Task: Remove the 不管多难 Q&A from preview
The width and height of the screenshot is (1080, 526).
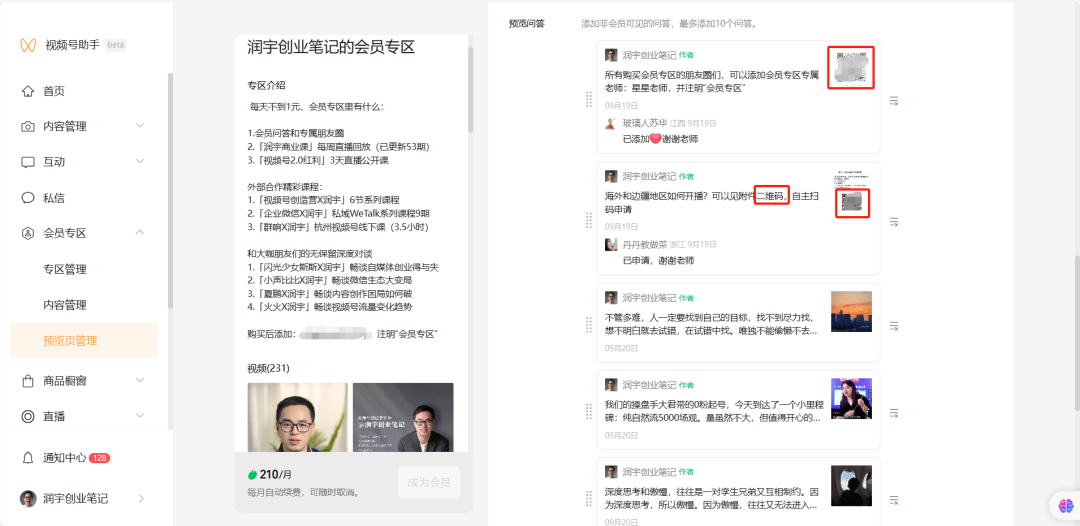Action: (x=894, y=326)
